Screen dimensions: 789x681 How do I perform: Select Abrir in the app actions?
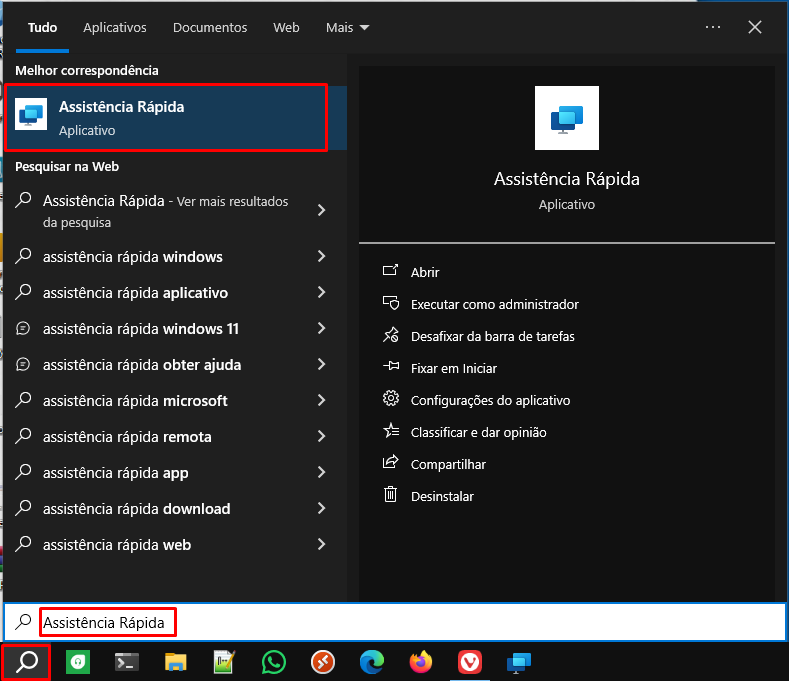pos(425,272)
